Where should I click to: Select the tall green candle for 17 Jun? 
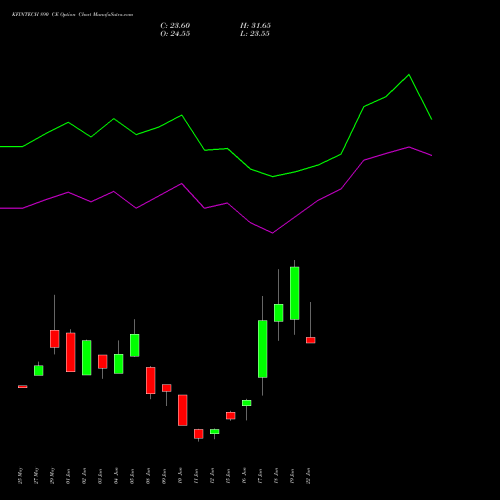[263, 349]
